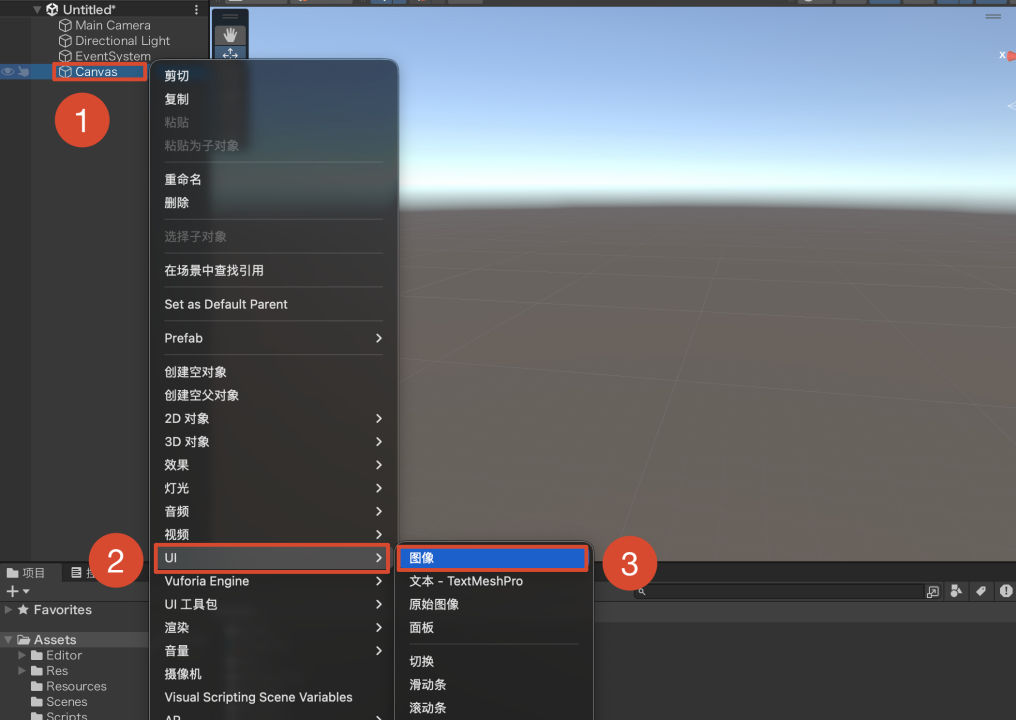The image size is (1016, 720).
Task: Open the 音量 submenu
Action: 273,651
